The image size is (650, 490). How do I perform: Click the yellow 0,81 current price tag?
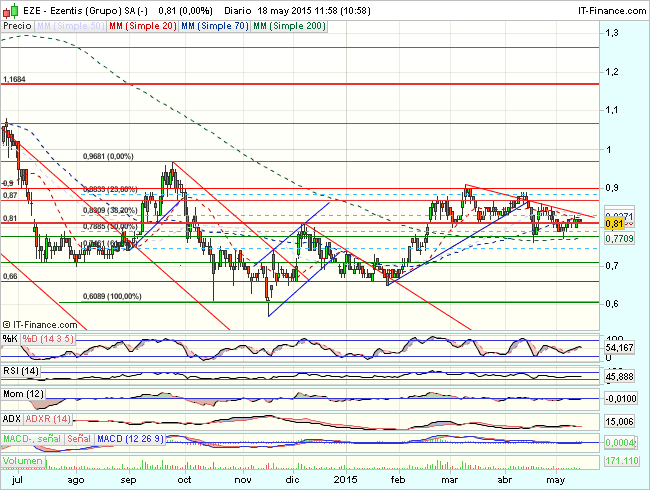coord(614,224)
